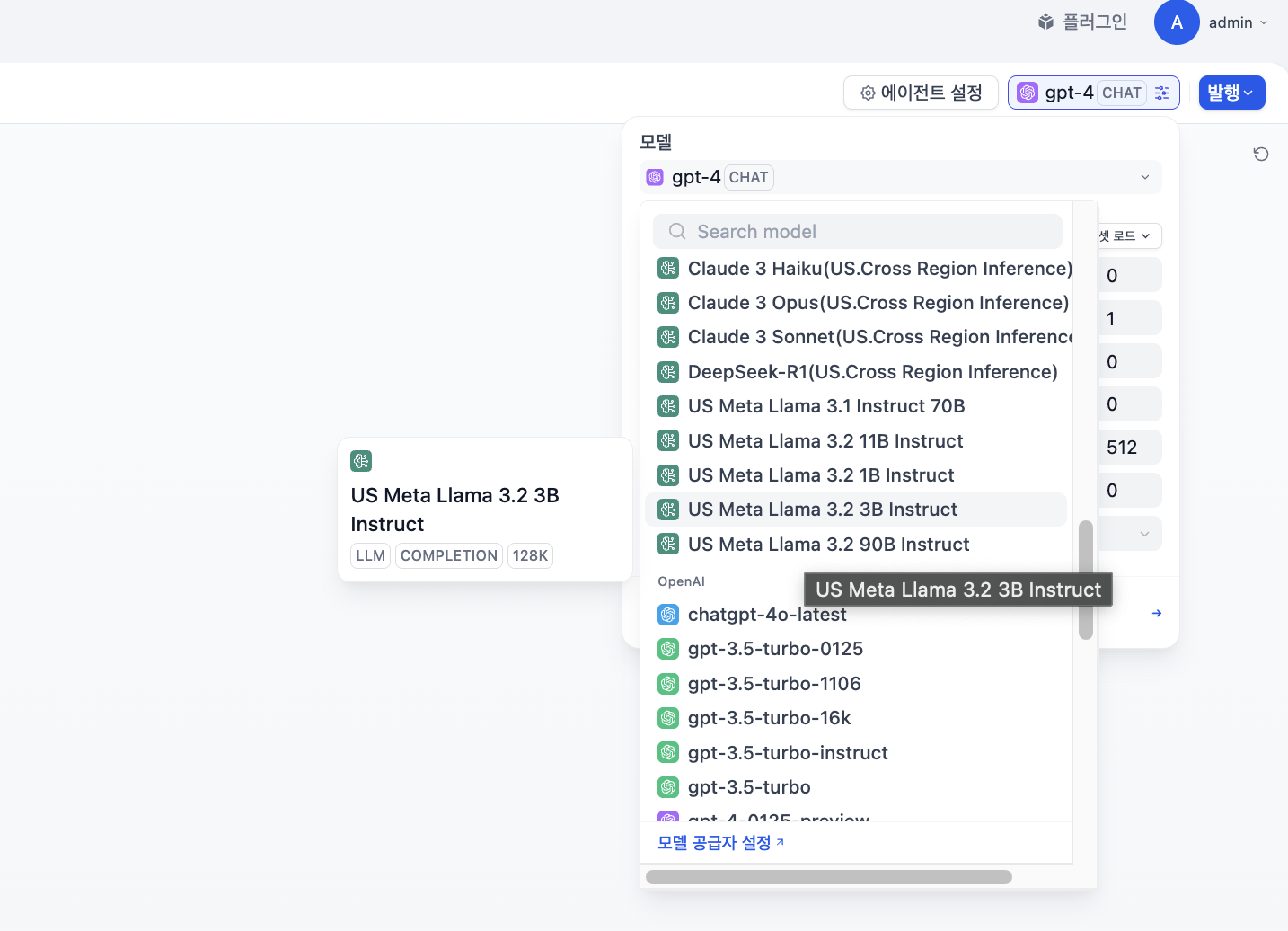This screenshot has width=1288, height=931.
Task: Click the OpenAI icon beside gpt-3.5-turbo-16k
Action: 668,718
